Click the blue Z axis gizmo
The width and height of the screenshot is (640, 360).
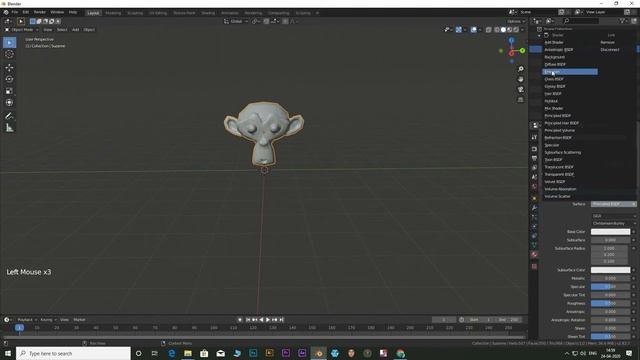click(511, 40)
